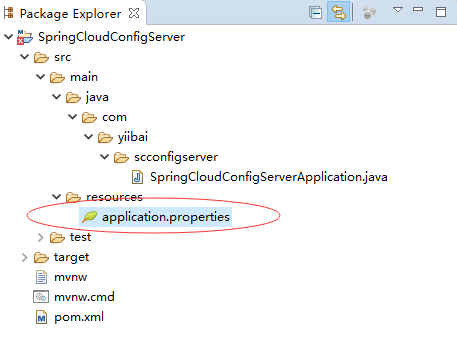Image resolution: width=457 pixels, height=362 pixels.
Task: Select the mvnw file label
Action: pyautogui.click(x=71, y=277)
